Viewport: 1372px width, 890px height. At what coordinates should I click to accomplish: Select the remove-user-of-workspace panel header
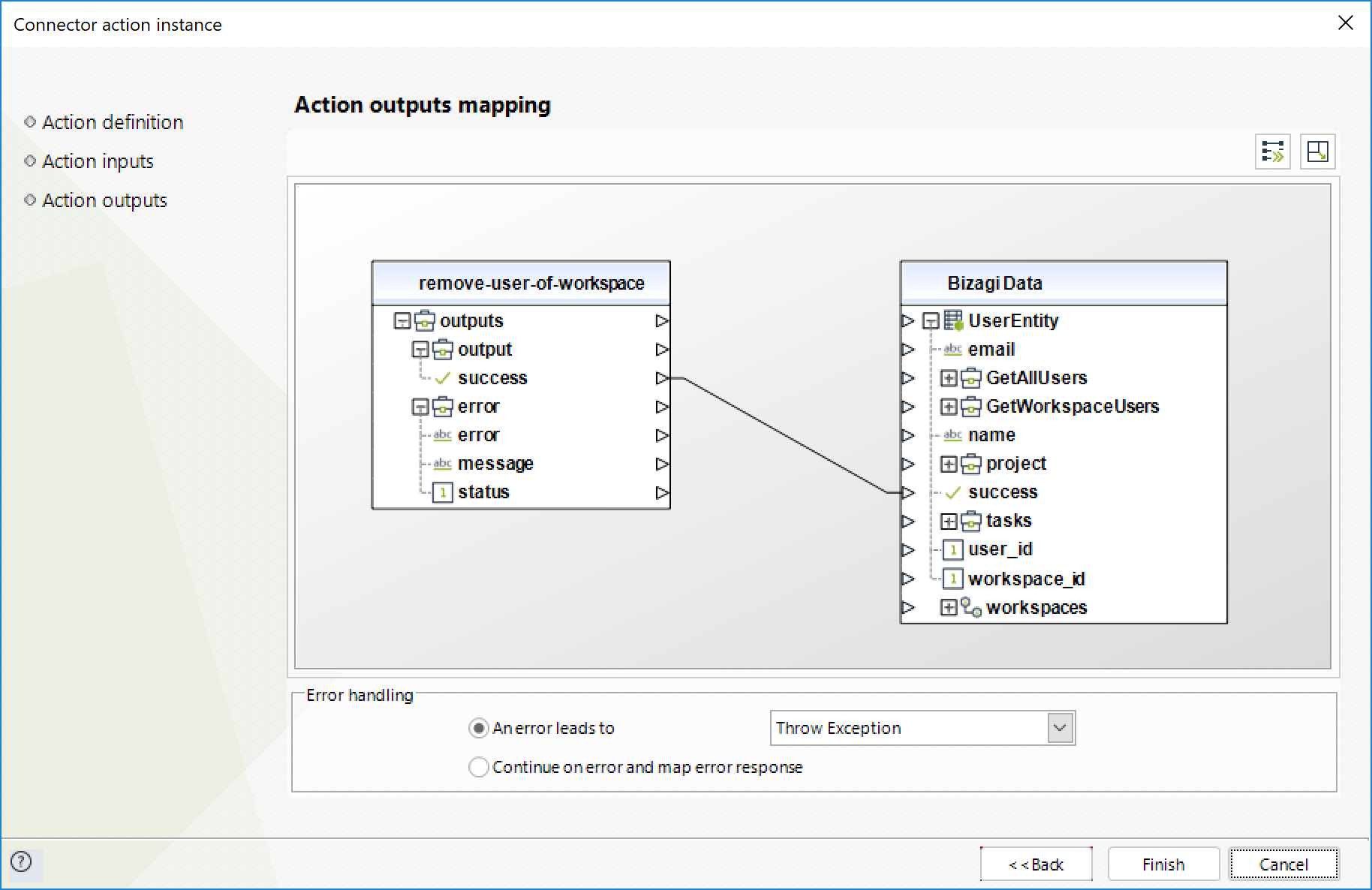point(521,283)
